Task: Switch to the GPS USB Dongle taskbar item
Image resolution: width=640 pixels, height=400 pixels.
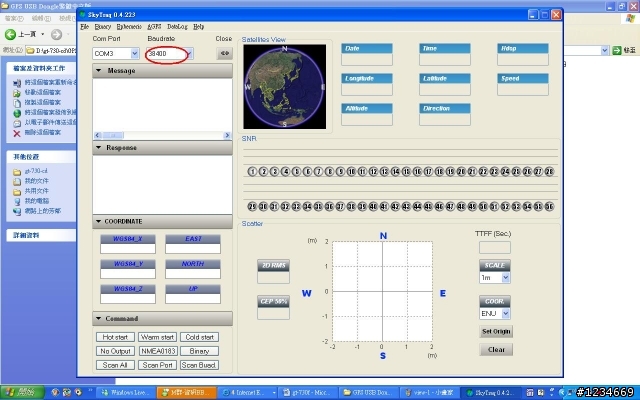Action: point(370,393)
